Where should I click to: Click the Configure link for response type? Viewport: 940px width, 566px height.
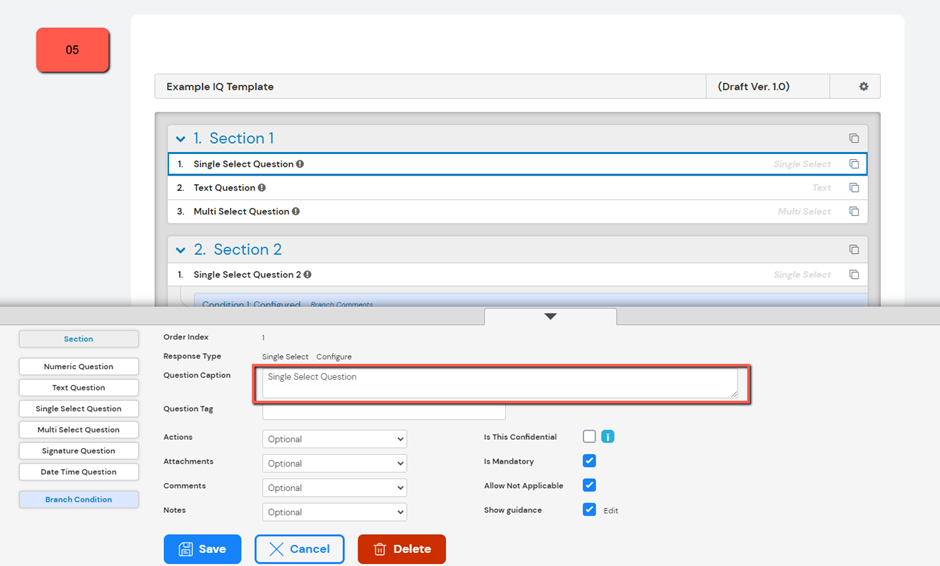point(334,357)
